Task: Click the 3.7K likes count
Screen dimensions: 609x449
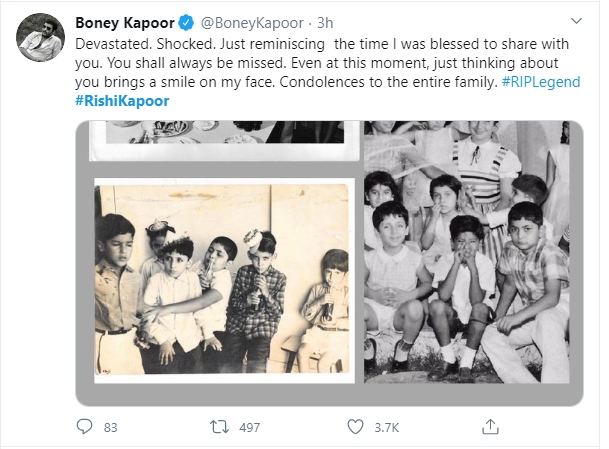Action: tap(384, 427)
